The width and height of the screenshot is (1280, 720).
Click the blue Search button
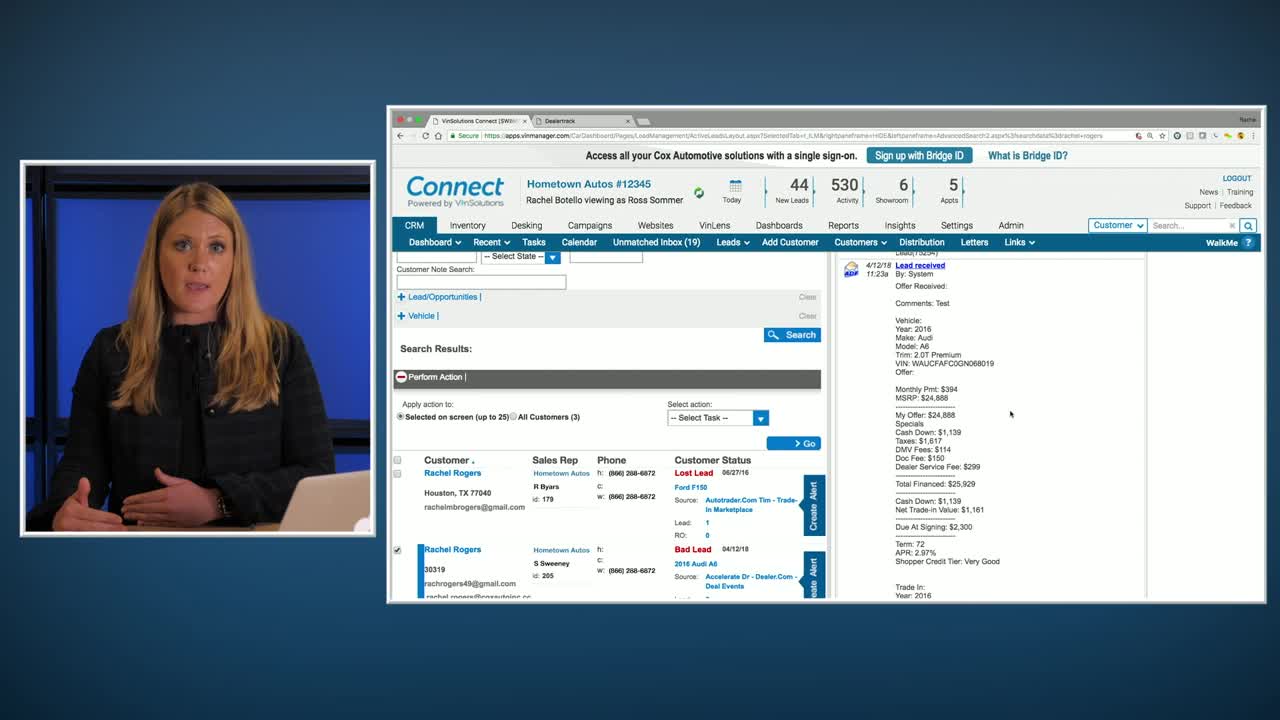[792, 335]
